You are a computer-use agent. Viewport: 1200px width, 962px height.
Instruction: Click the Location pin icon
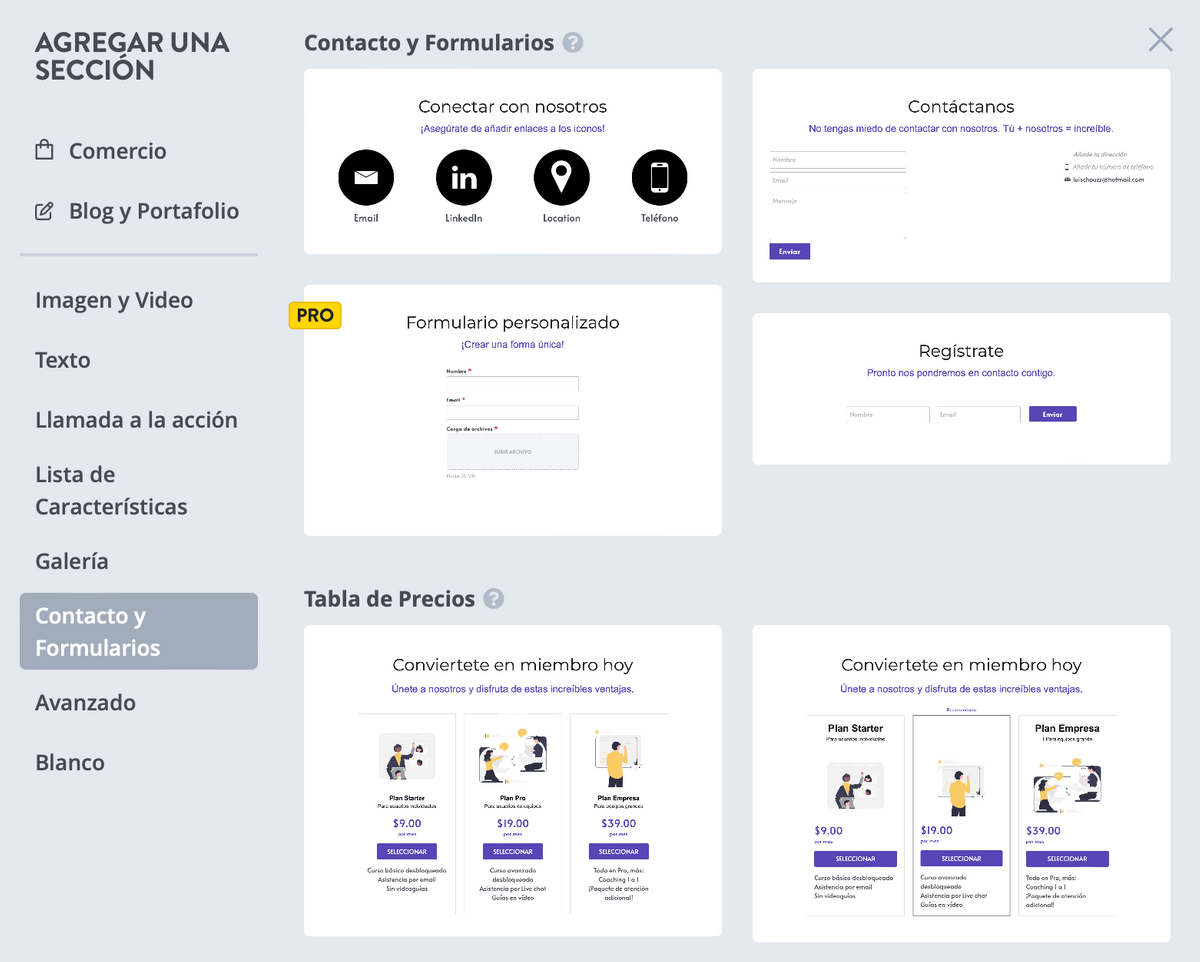click(x=562, y=177)
